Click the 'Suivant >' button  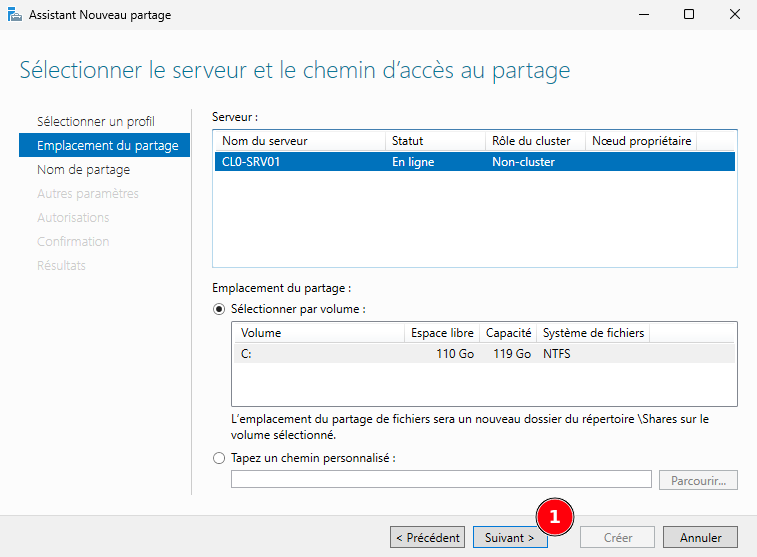pos(510,537)
